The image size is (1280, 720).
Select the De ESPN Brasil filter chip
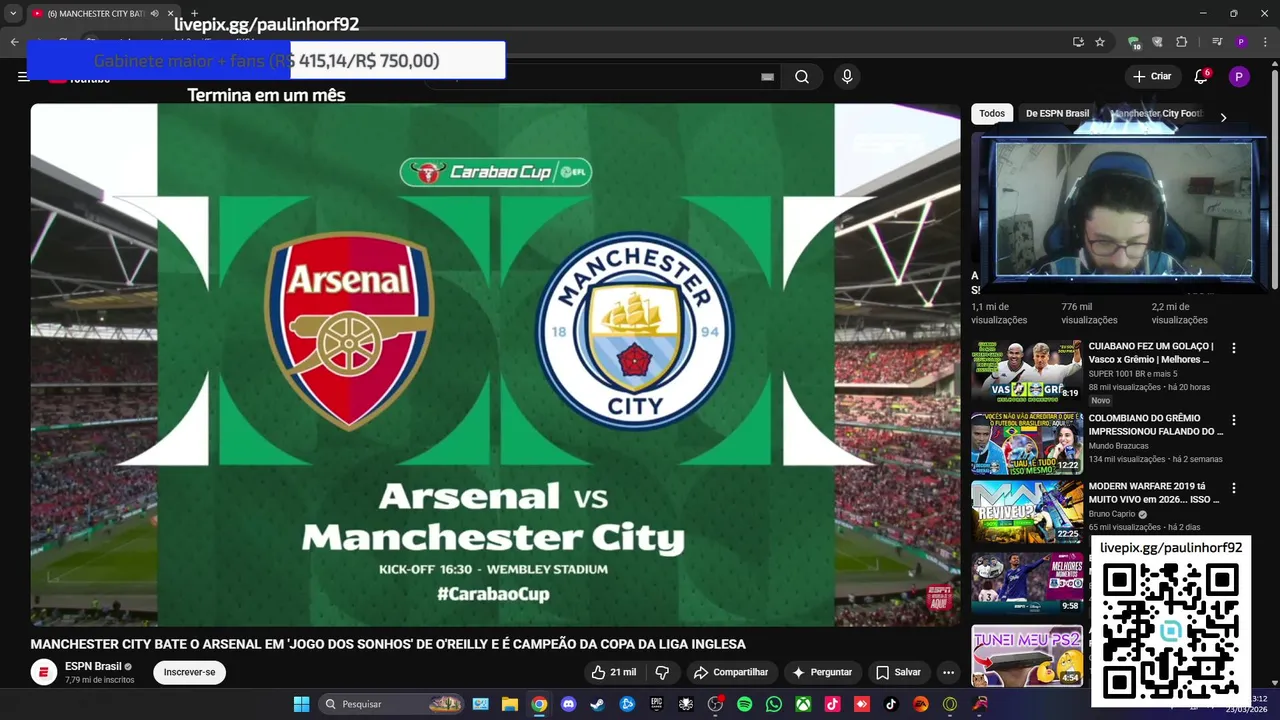tap(1057, 114)
